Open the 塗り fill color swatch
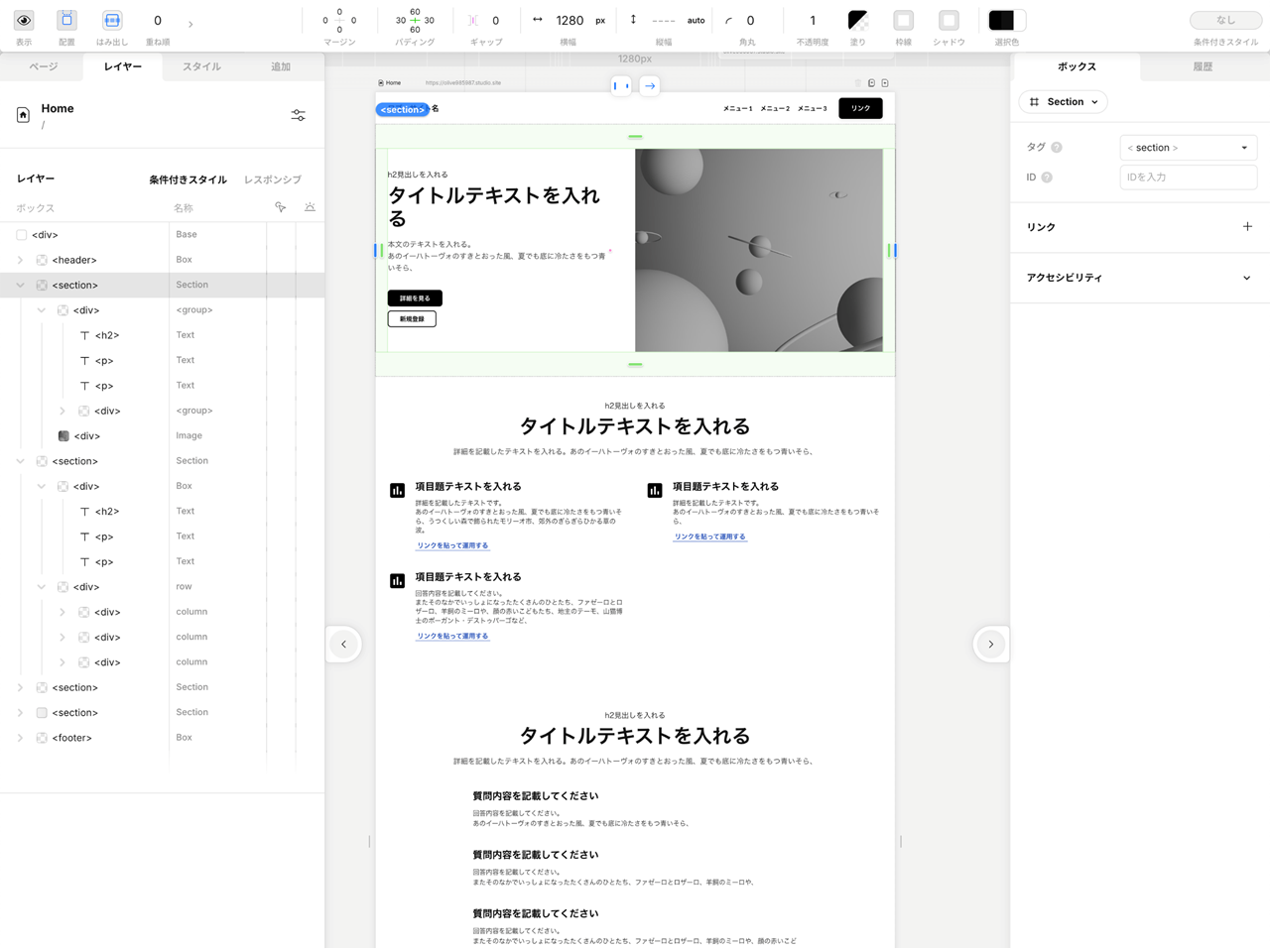 point(858,20)
